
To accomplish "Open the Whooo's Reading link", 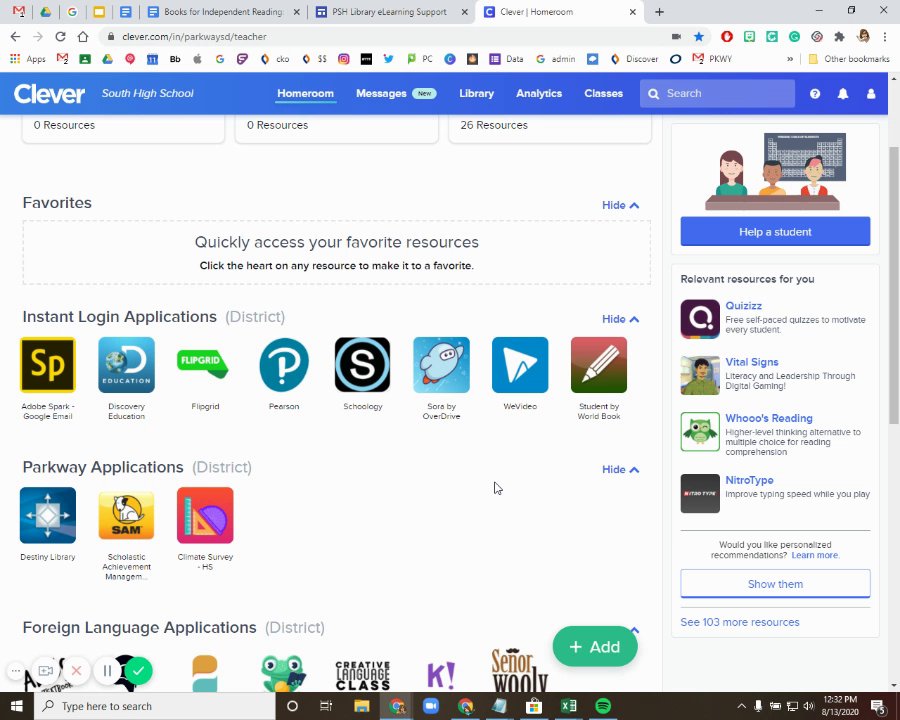I will point(769,418).
